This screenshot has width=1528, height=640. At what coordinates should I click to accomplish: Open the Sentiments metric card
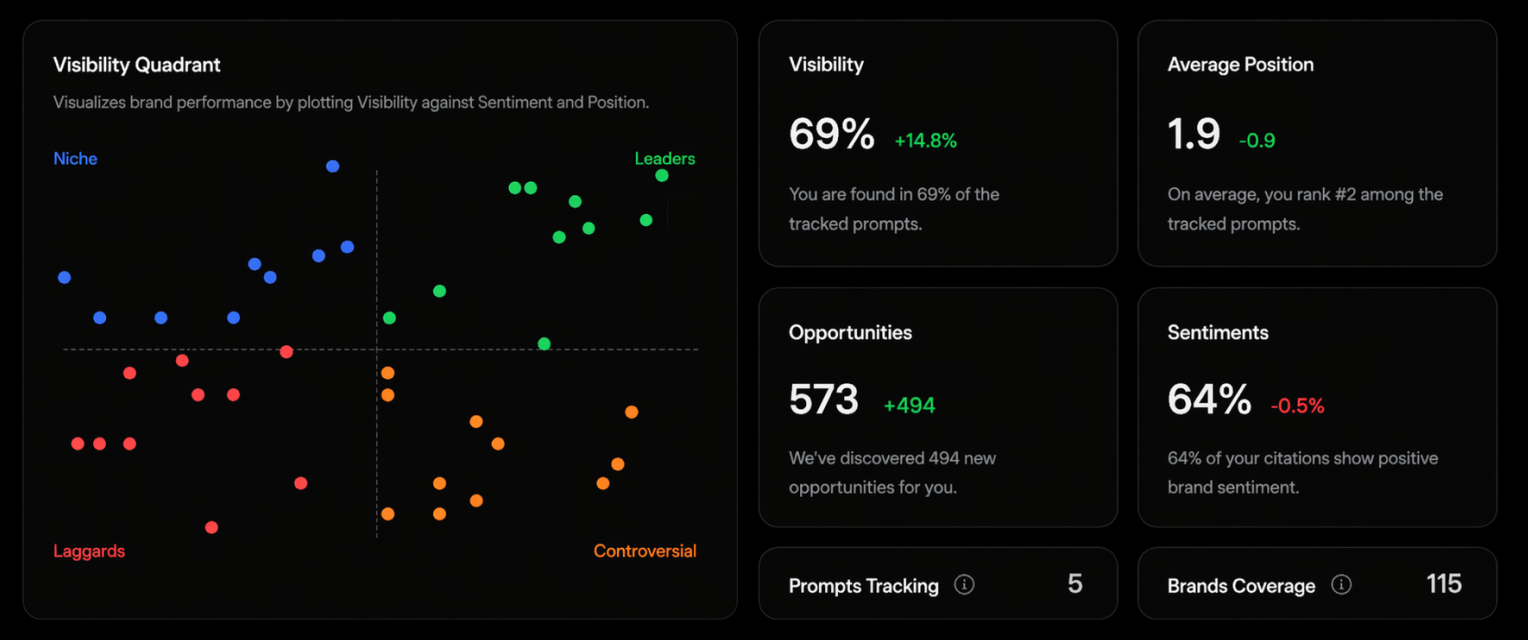point(1317,407)
